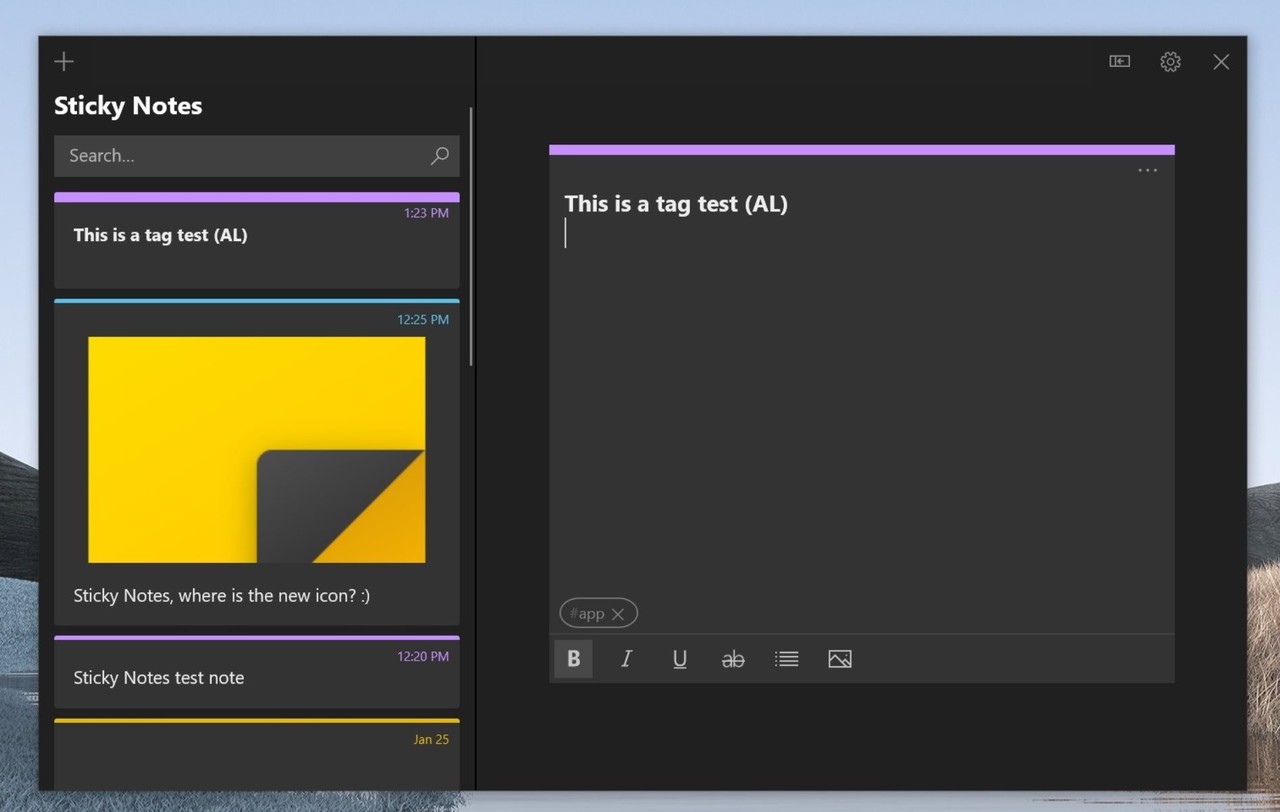Click the plus icon to create new note
Viewport: 1280px width, 812px height.
[64, 62]
